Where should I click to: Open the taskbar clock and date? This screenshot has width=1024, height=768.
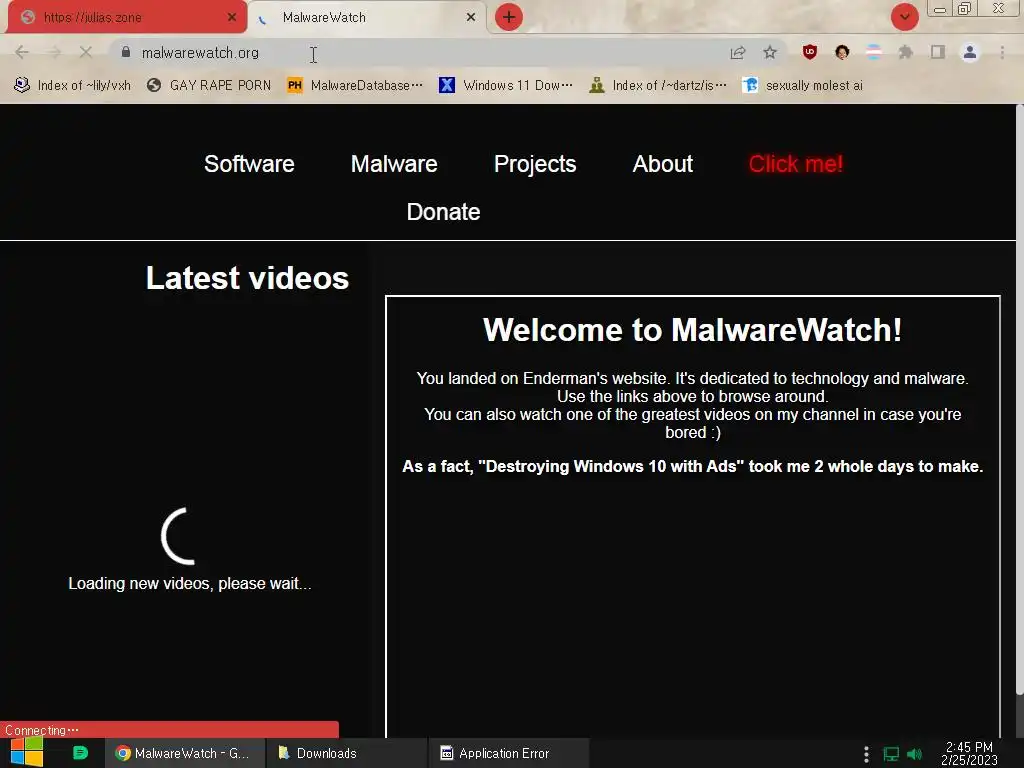point(969,753)
